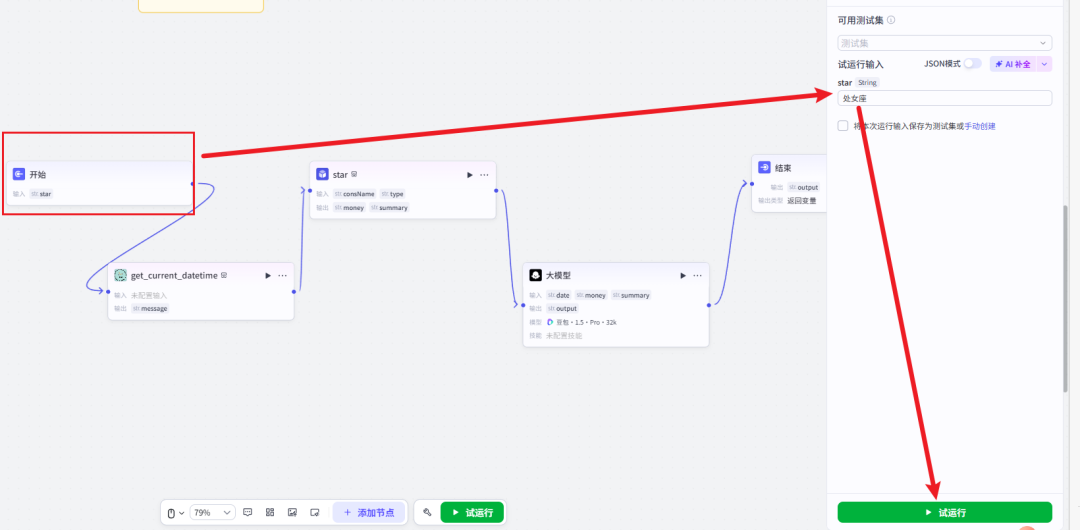Click output tag in 大模型 node
This screenshot has width=1080, height=530.
[563, 308]
